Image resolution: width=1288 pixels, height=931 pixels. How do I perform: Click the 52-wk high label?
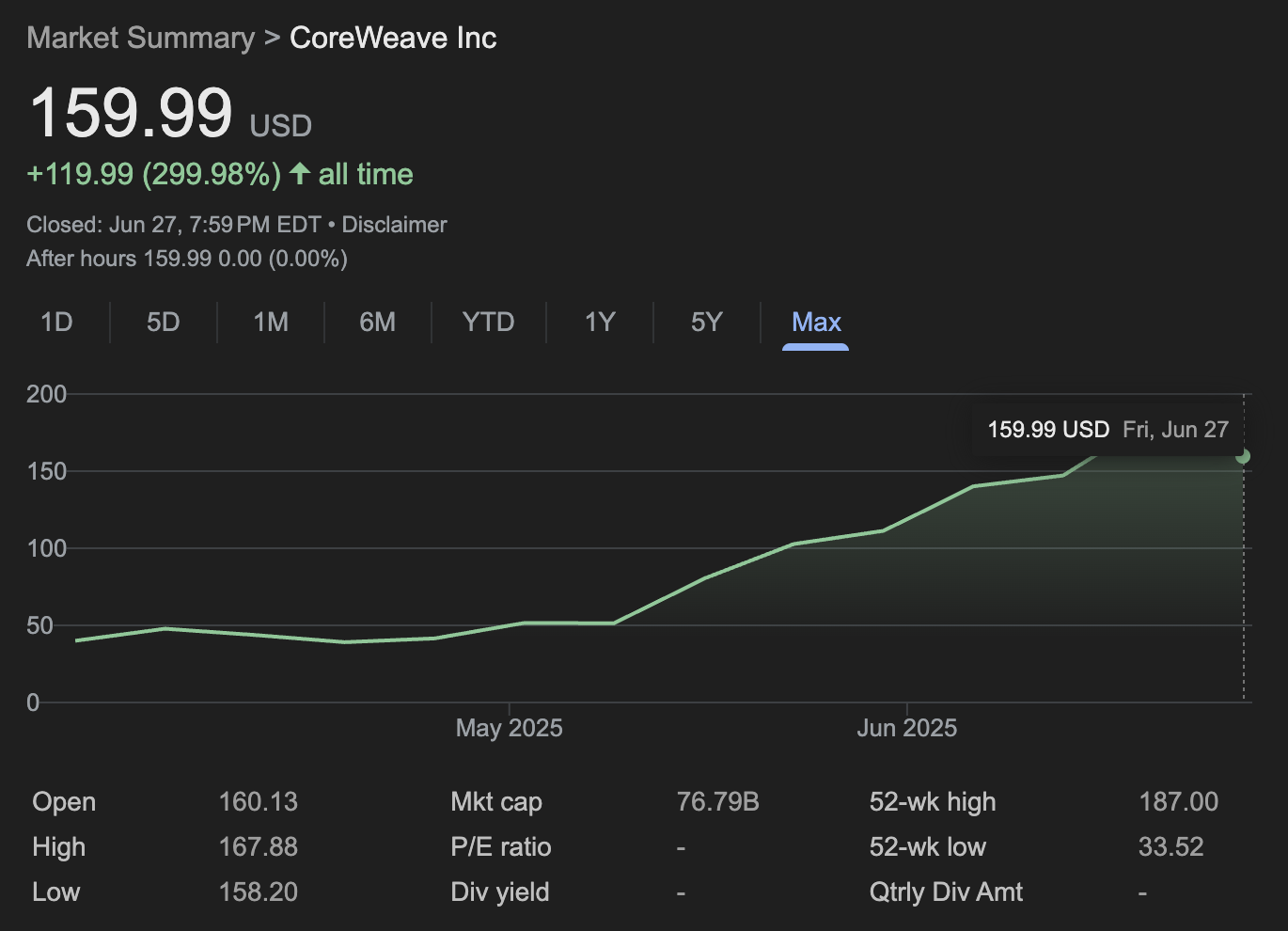pyautogui.click(x=933, y=802)
